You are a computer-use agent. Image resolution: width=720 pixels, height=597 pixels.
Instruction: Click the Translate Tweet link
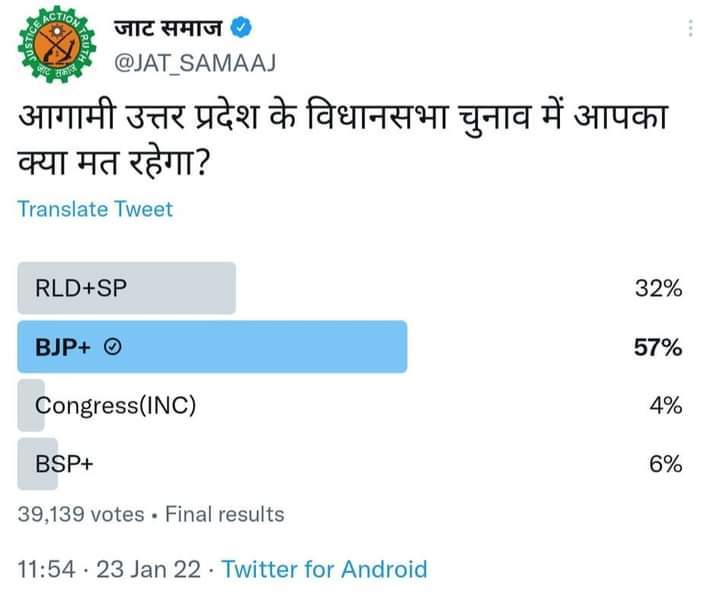point(95,209)
